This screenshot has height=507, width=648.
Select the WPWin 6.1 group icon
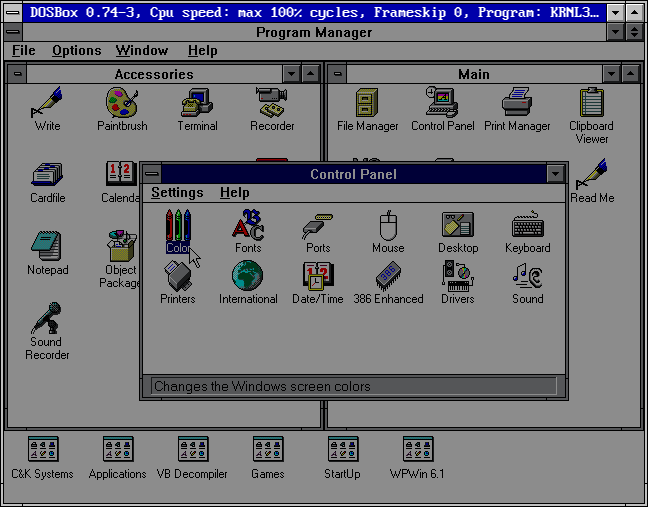pyautogui.click(x=417, y=457)
